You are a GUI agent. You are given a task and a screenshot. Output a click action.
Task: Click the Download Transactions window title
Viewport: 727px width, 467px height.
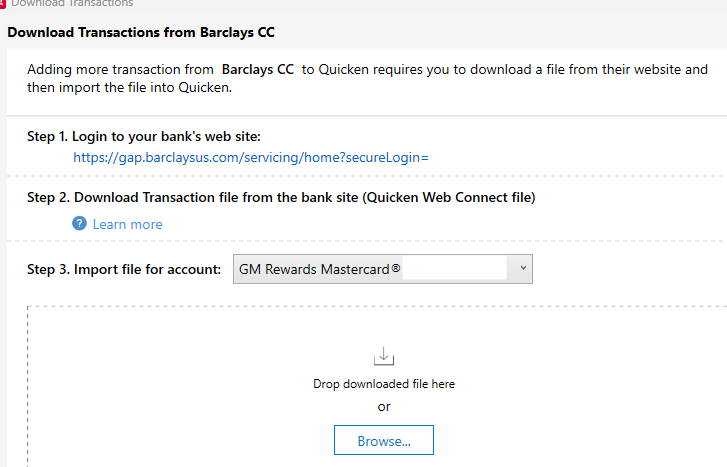tap(72, 3)
